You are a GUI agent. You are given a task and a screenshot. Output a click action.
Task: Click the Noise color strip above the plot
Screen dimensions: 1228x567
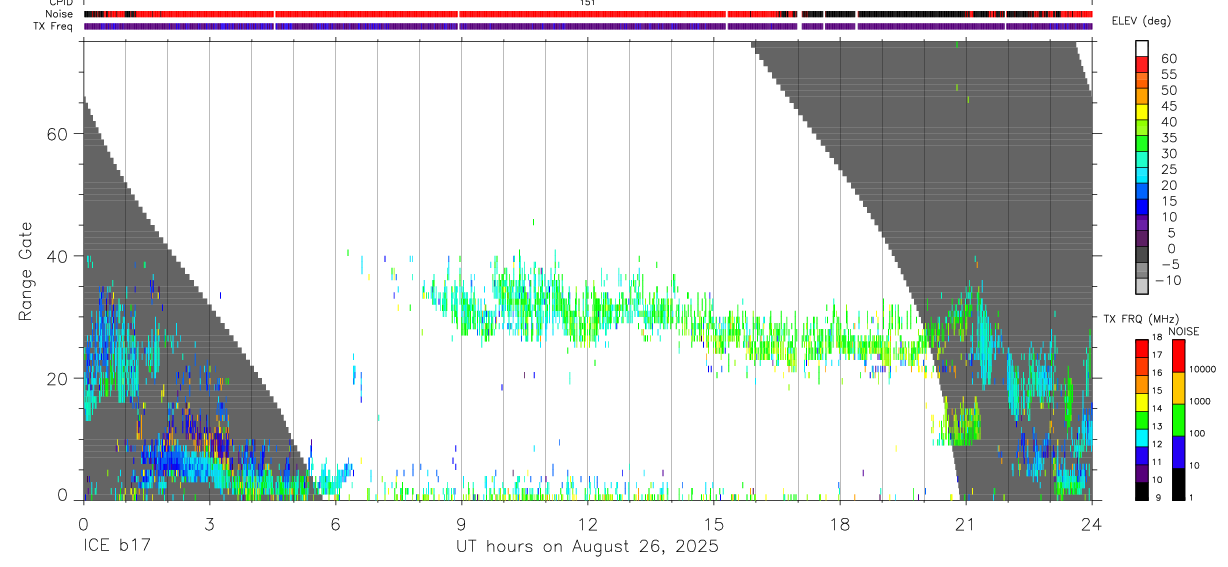[x=588, y=14]
